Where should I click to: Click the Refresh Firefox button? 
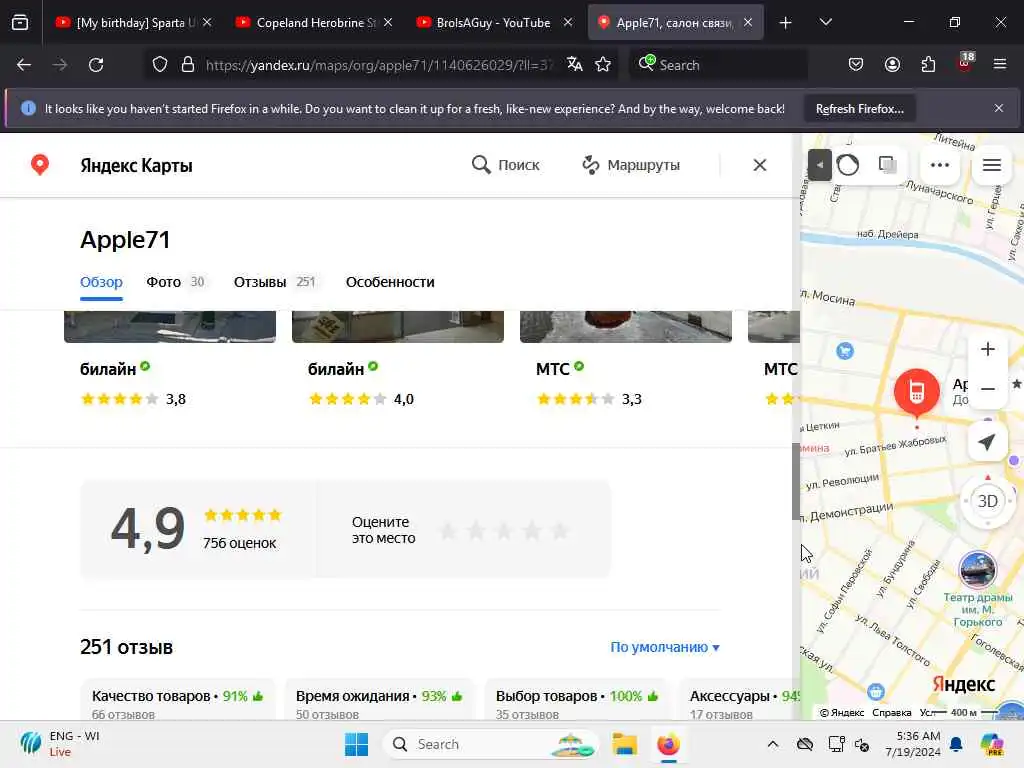click(859, 109)
